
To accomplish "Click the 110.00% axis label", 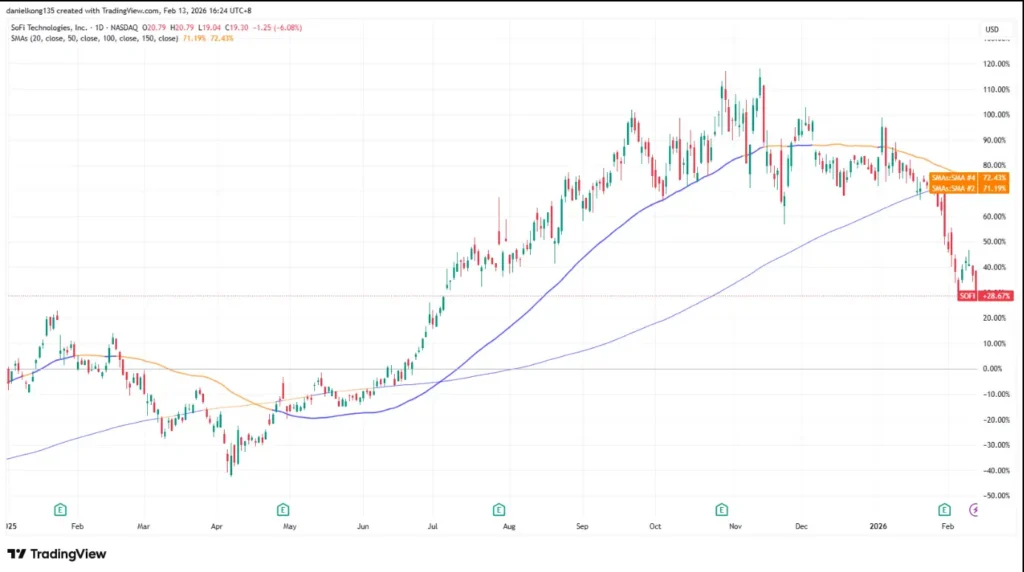I will coord(997,89).
